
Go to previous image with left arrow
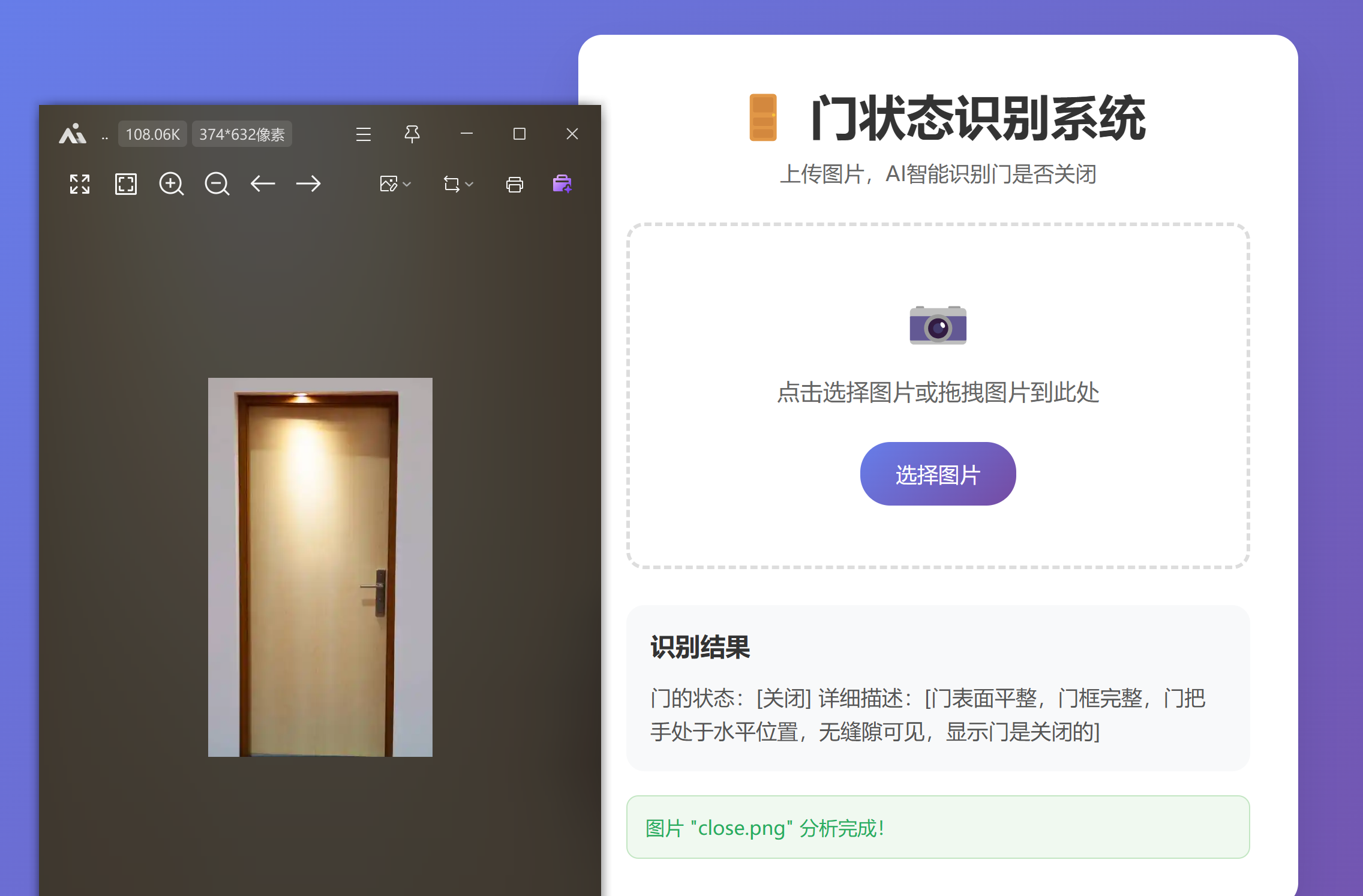click(263, 184)
